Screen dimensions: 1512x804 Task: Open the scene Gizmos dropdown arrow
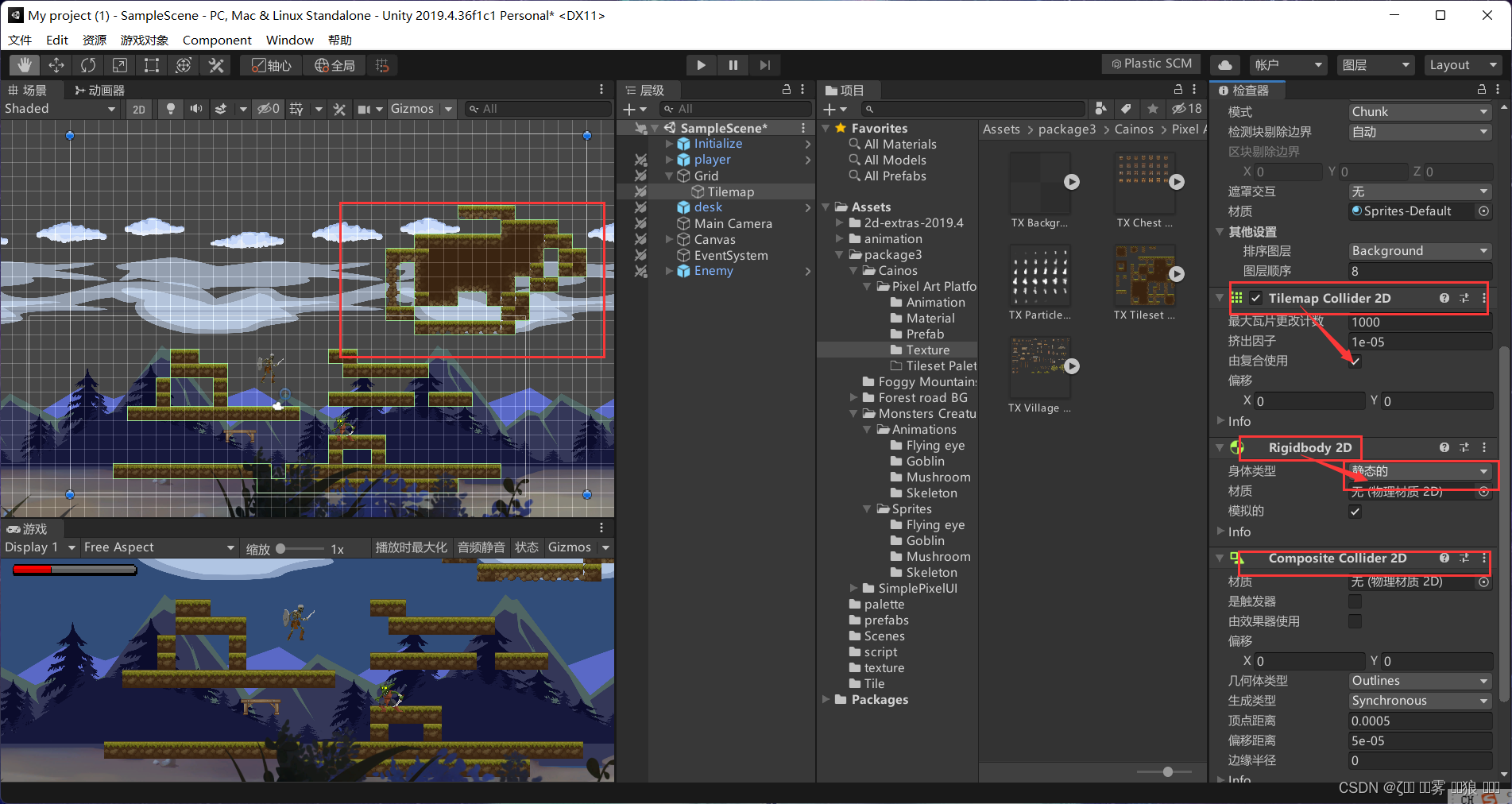[x=448, y=109]
